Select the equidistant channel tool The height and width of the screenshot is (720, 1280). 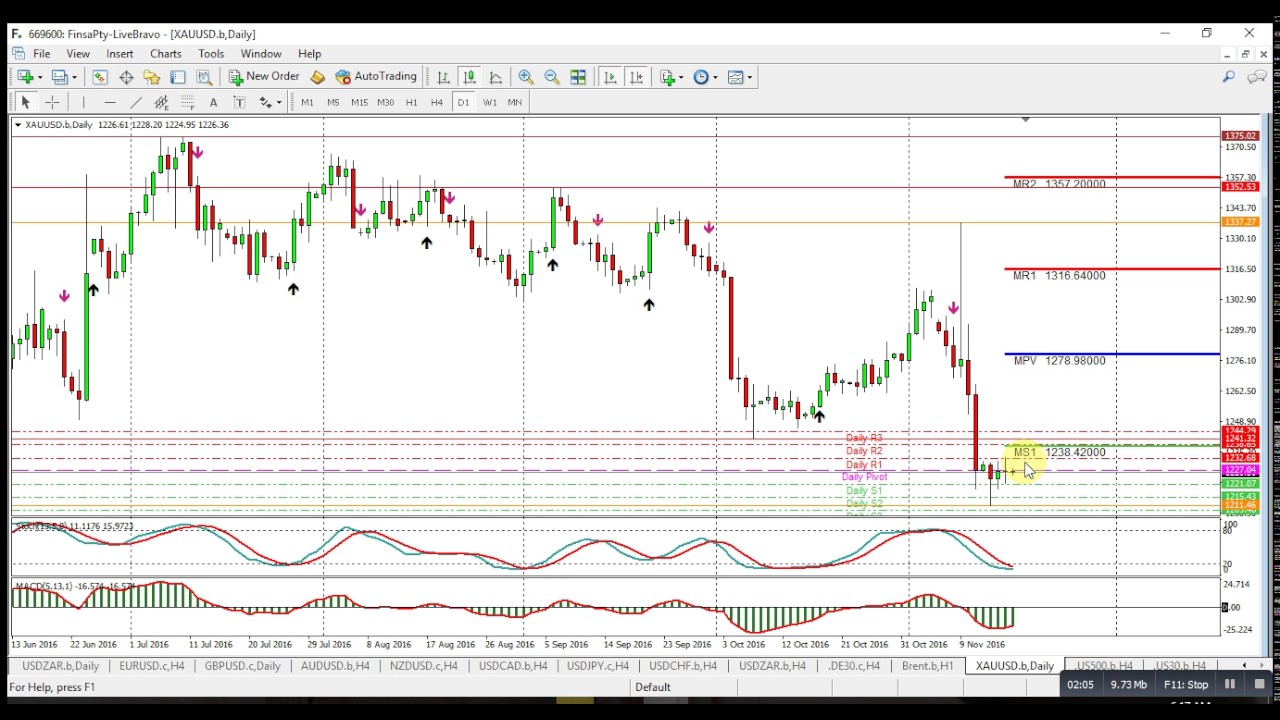click(x=161, y=102)
